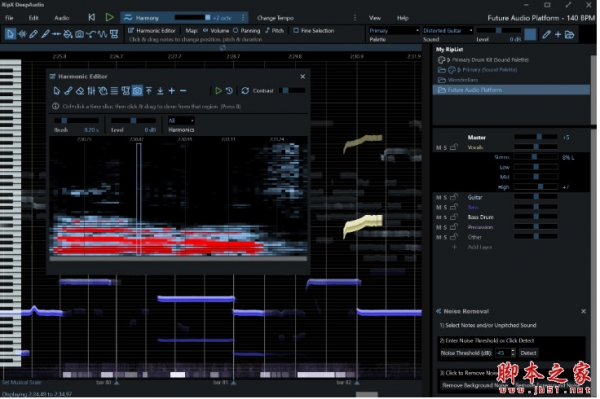Viewport: 600px width, 399px height.
Task: Toggle the Fine Selection checkbox
Action: 315,31
